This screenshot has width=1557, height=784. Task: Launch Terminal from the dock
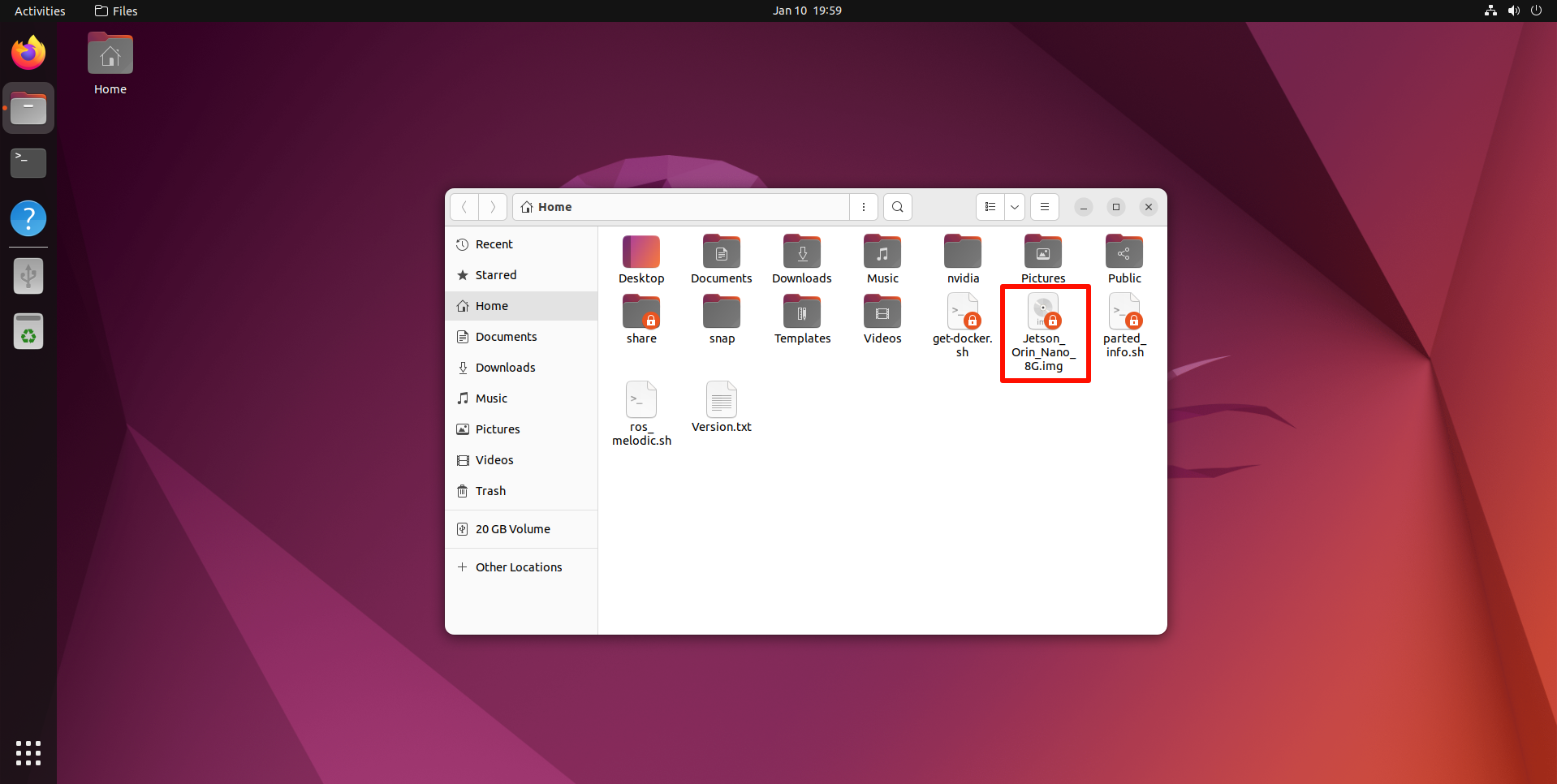28,163
